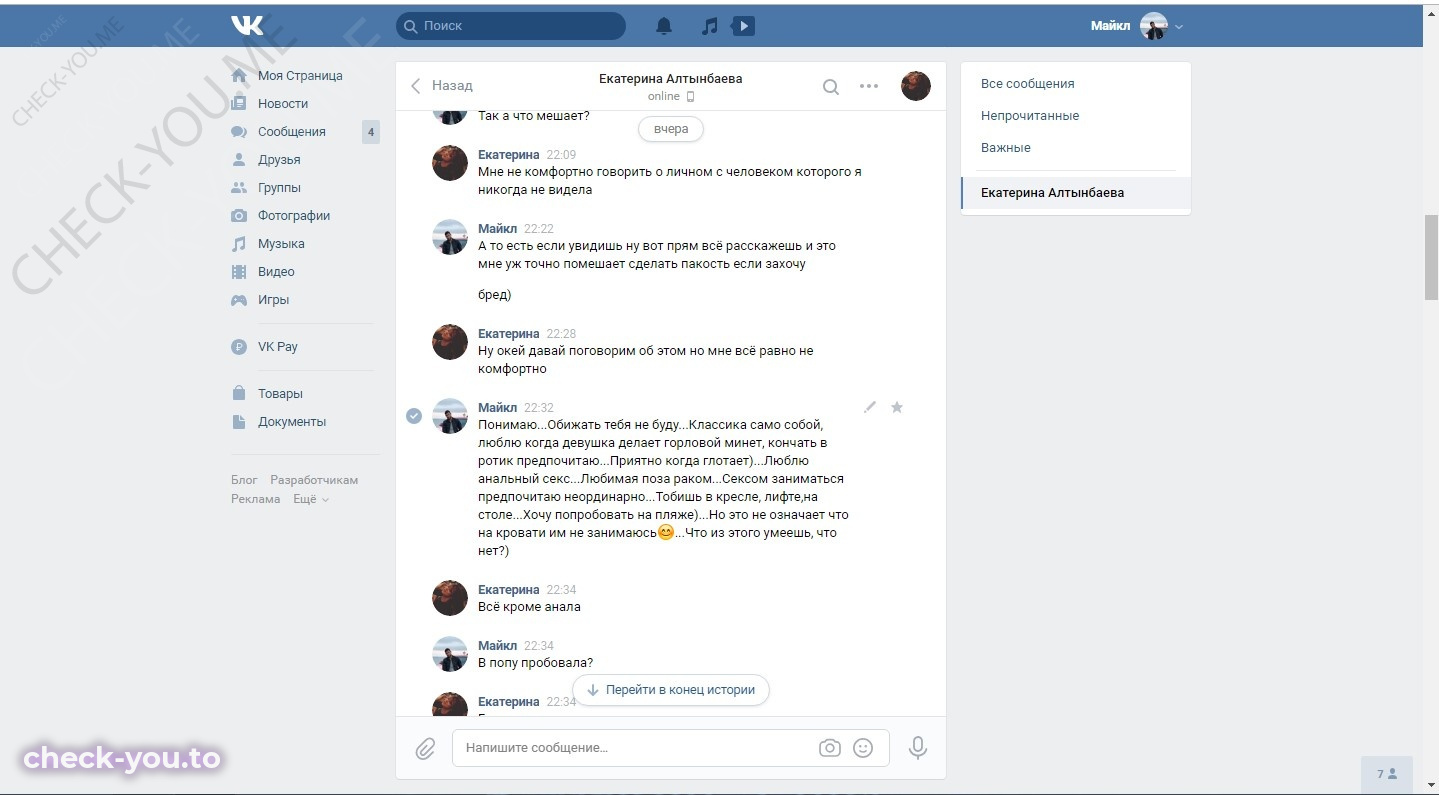Click the Новости newspaper icon
This screenshot has width=1439, height=795.
tap(239, 104)
